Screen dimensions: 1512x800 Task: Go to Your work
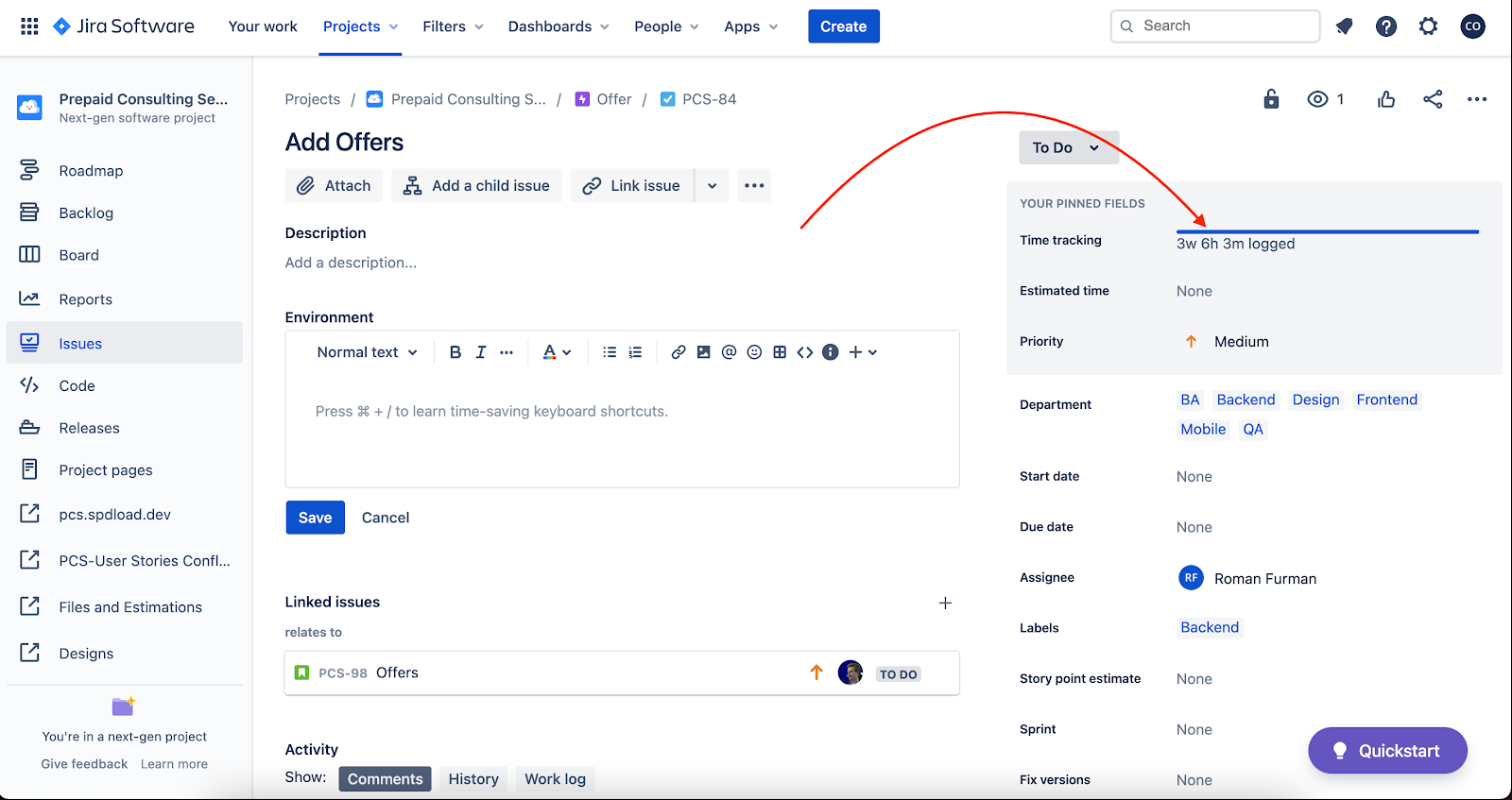click(263, 26)
